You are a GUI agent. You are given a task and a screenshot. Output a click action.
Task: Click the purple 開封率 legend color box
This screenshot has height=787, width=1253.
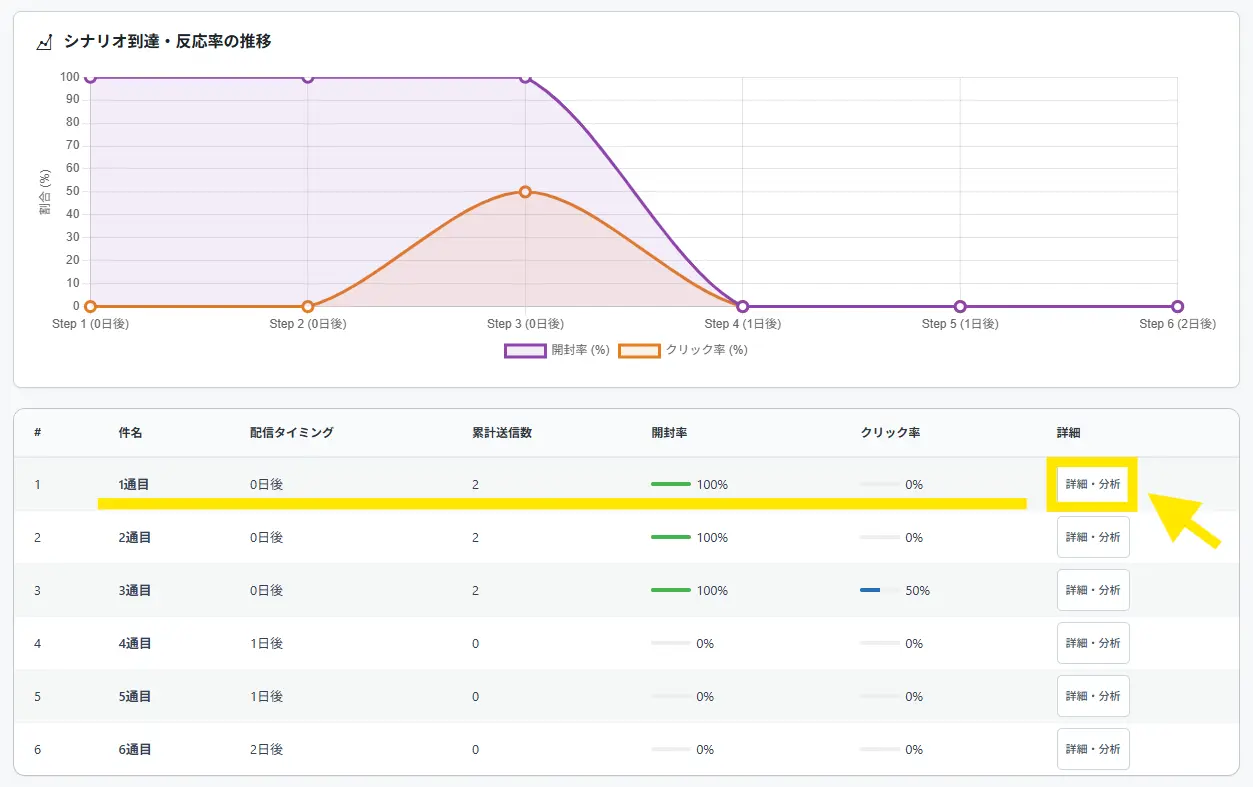coord(525,350)
